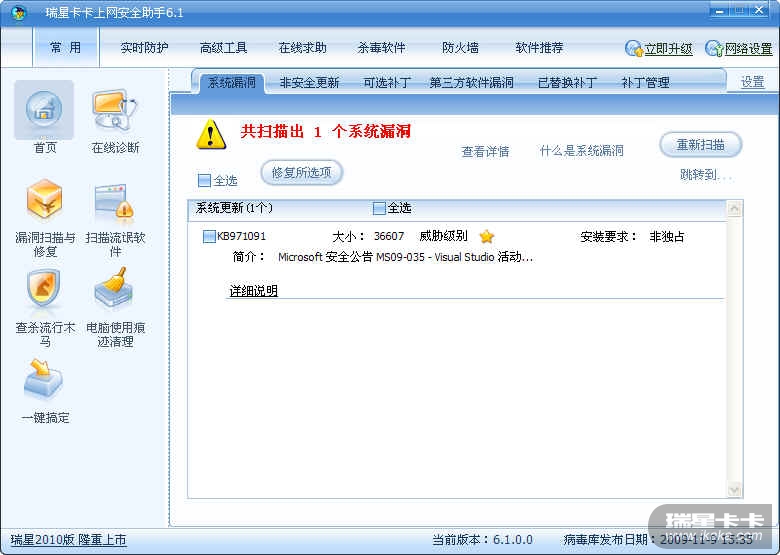Open 第三方软件漏洞 sub-tab
Viewport: 780px width, 555px height.
pyautogui.click(x=472, y=83)
